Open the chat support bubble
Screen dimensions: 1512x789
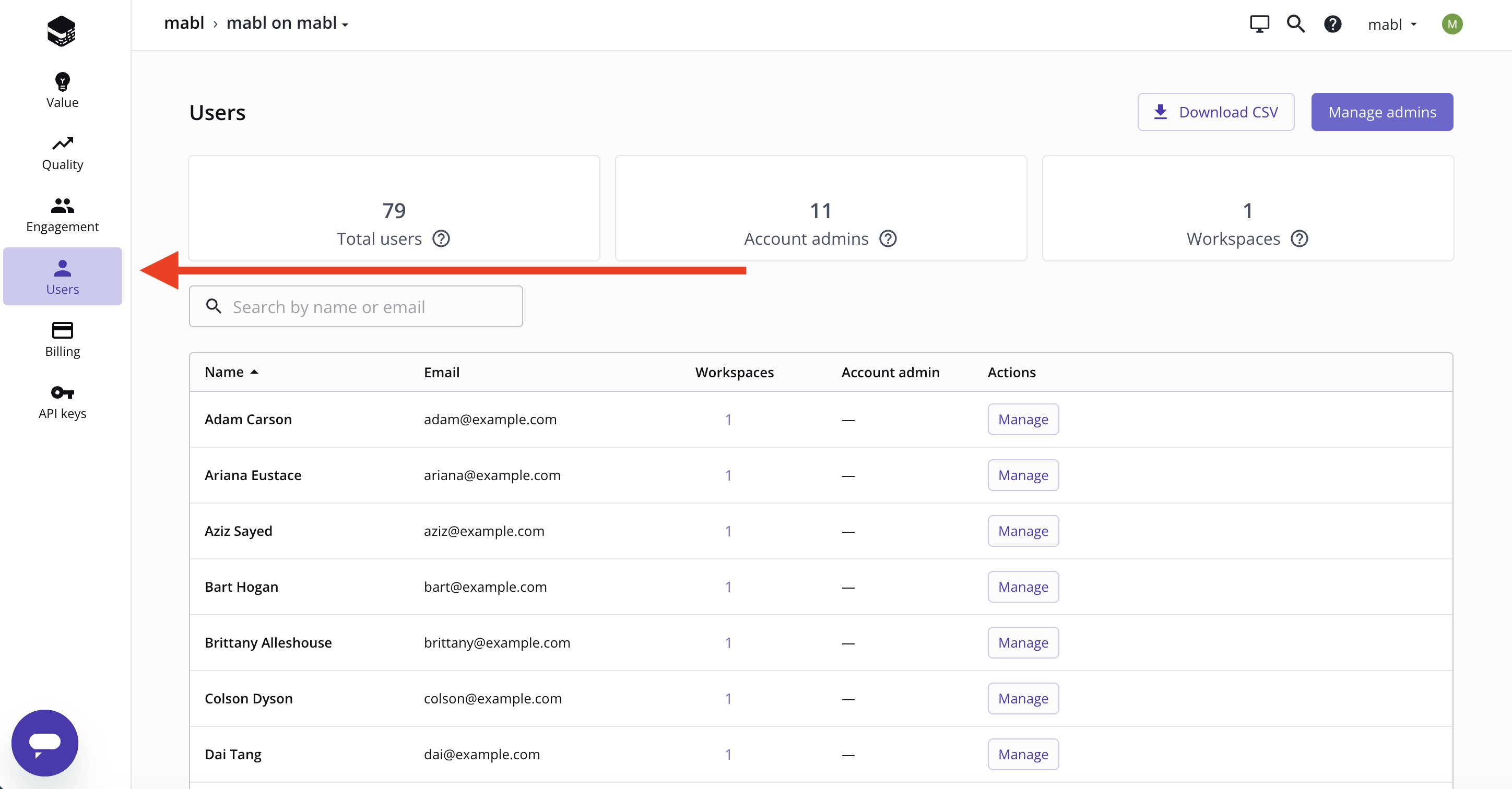(x=44, y=743)
